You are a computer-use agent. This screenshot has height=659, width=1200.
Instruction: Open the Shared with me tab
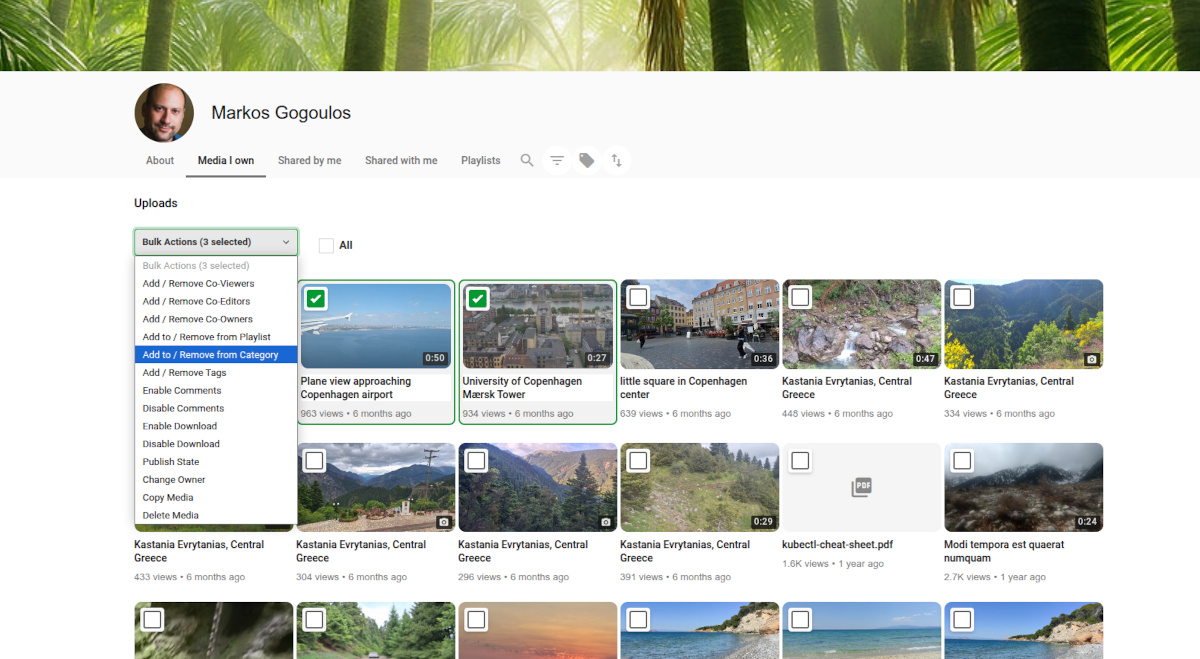401,160
